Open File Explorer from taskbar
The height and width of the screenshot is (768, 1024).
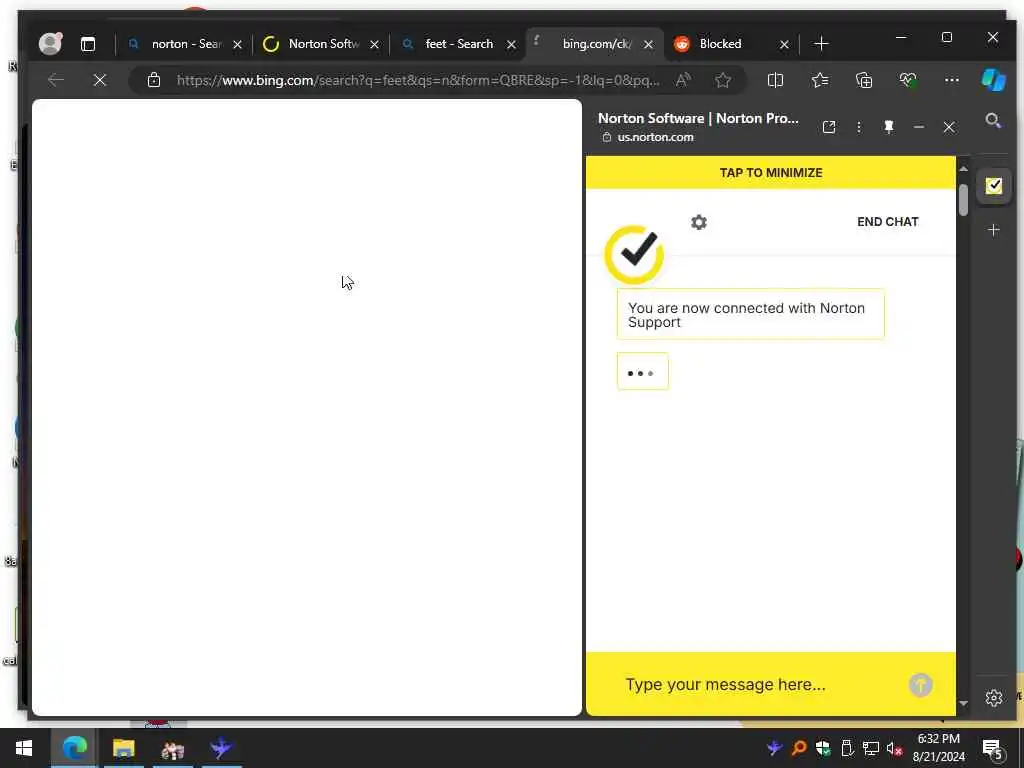coord(123,748)
